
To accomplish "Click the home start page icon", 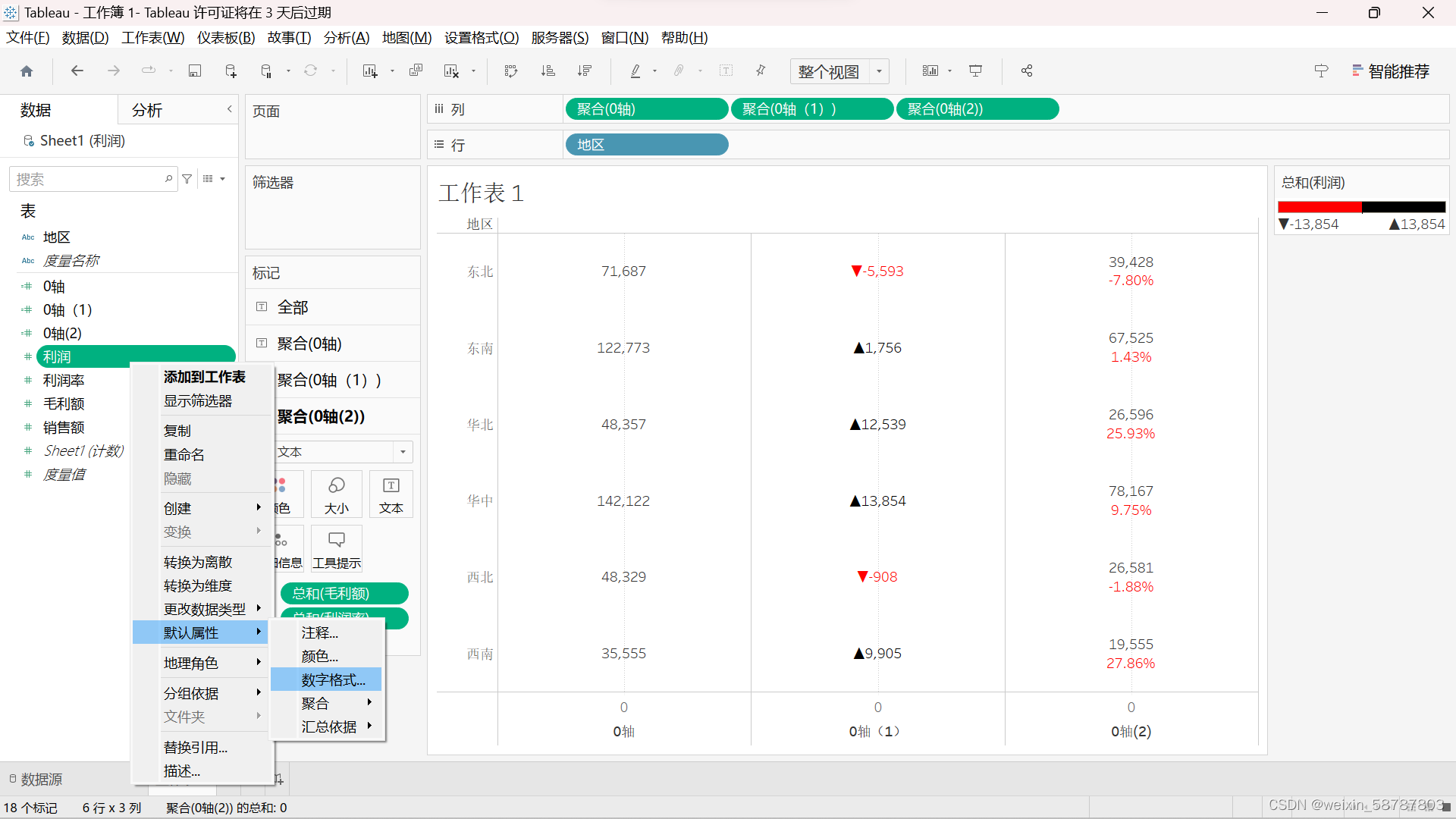I will (27, 71).
